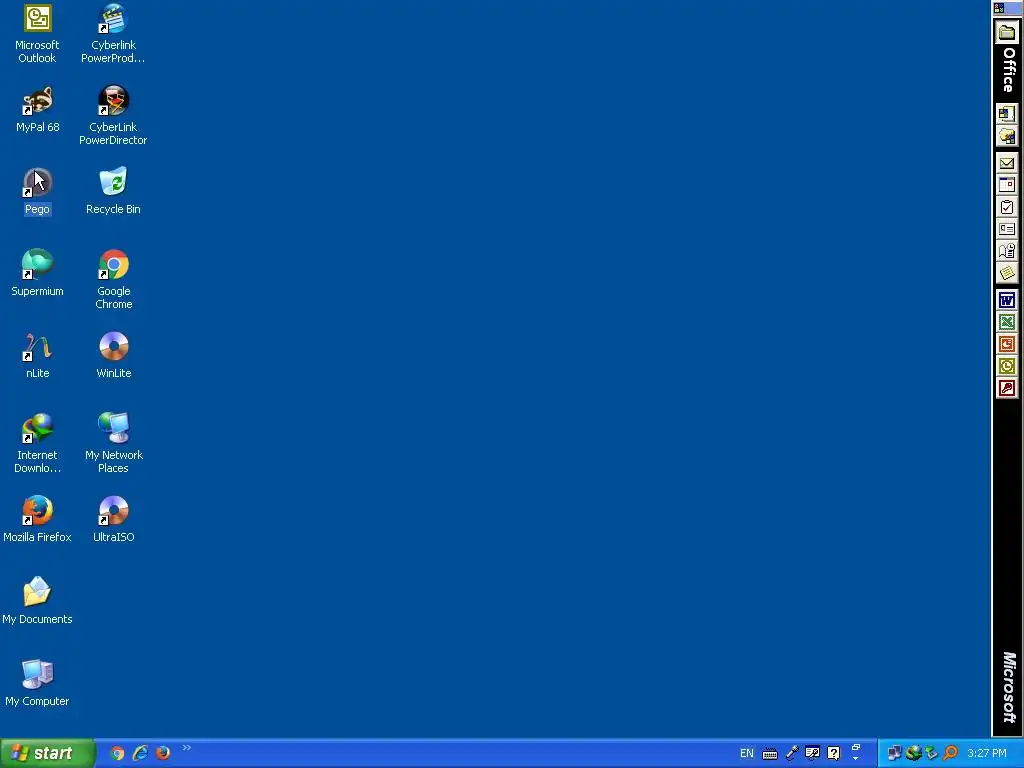Launch Internet Explorer from Quick Launch
Viewport: 1024px width, 768px height.
(140, 753)
